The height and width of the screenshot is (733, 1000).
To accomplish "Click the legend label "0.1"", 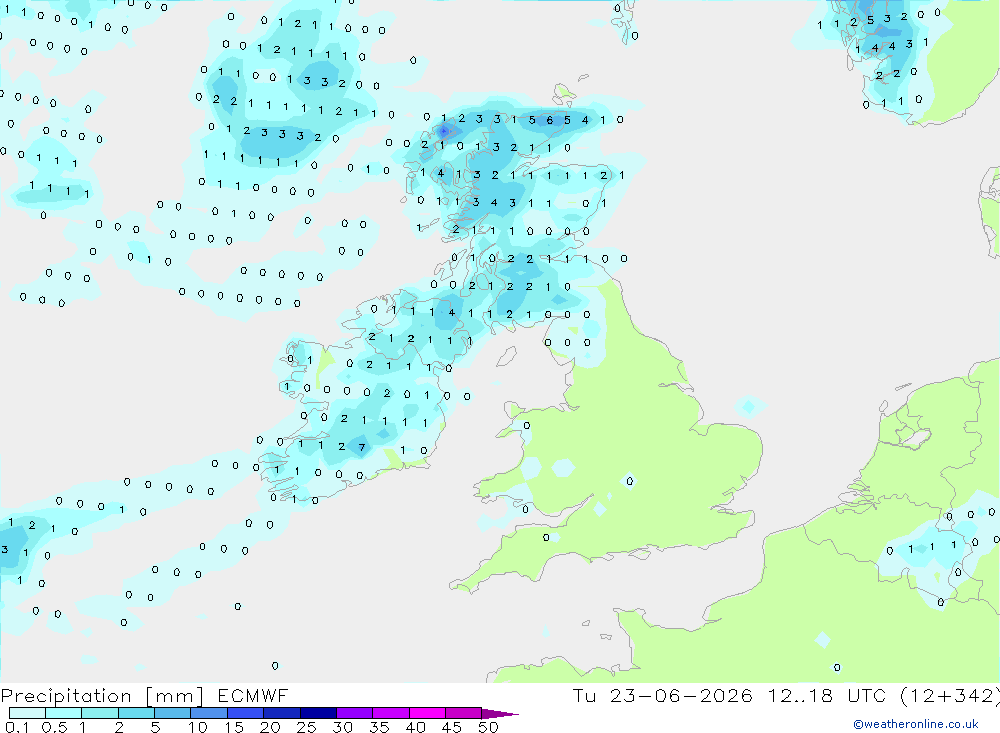I will coord(17,727).
